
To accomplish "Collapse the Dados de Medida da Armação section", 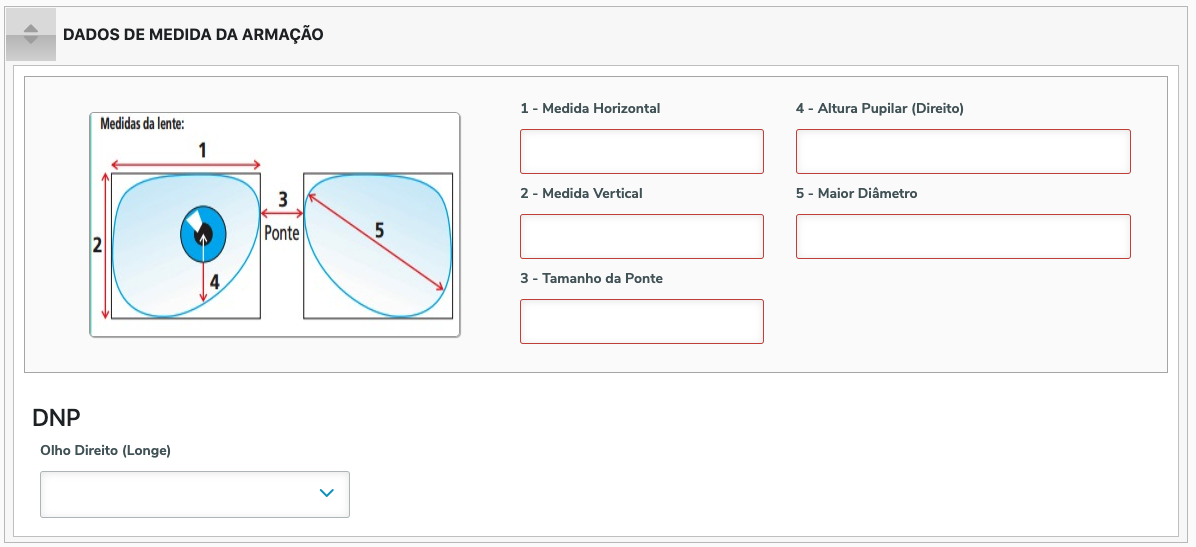I will [30, 35].
